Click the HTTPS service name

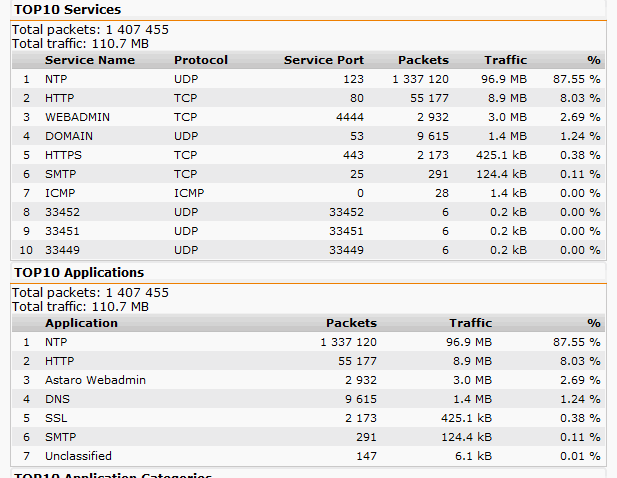[63, 155]
